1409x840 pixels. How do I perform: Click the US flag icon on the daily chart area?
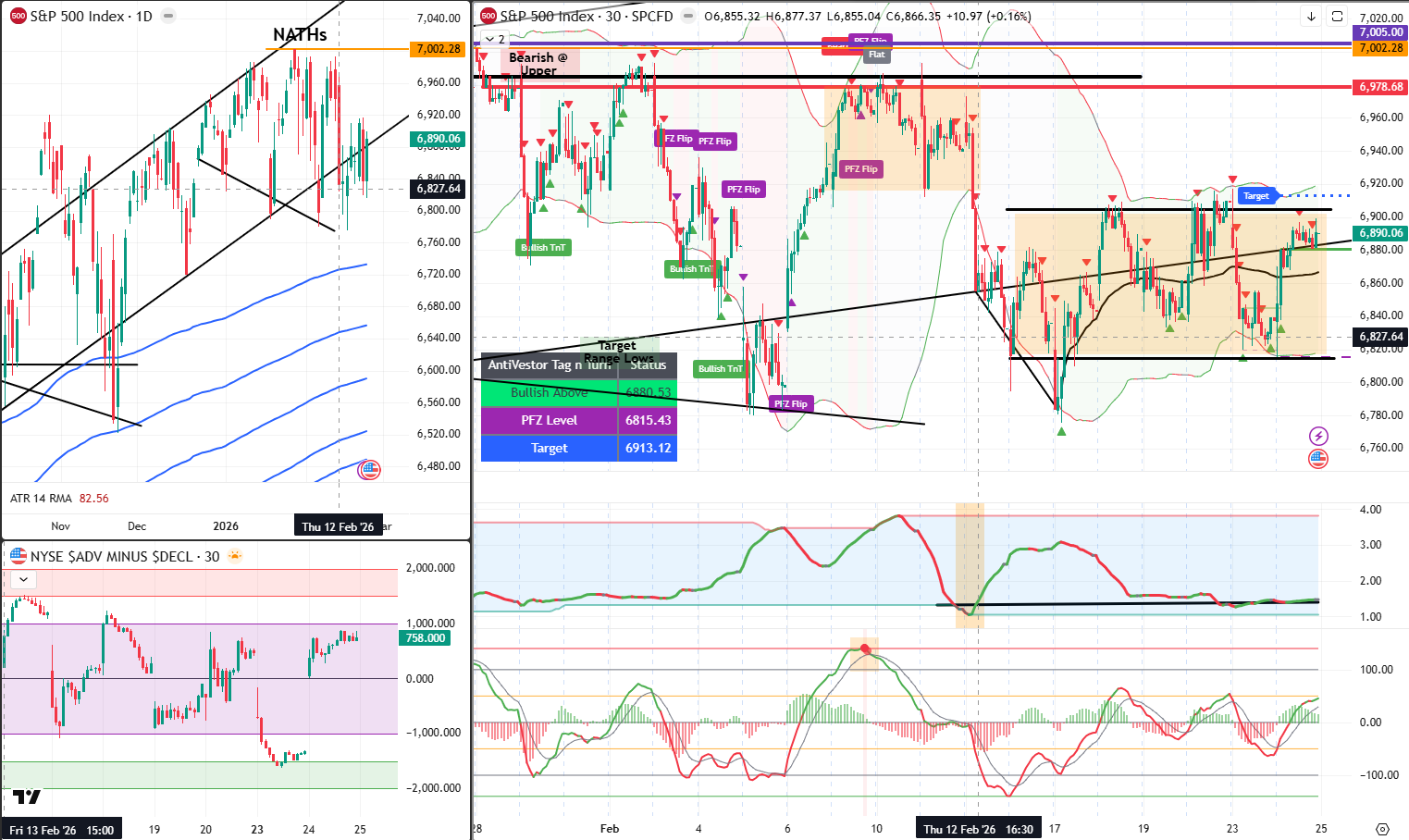tap(369, 470)
